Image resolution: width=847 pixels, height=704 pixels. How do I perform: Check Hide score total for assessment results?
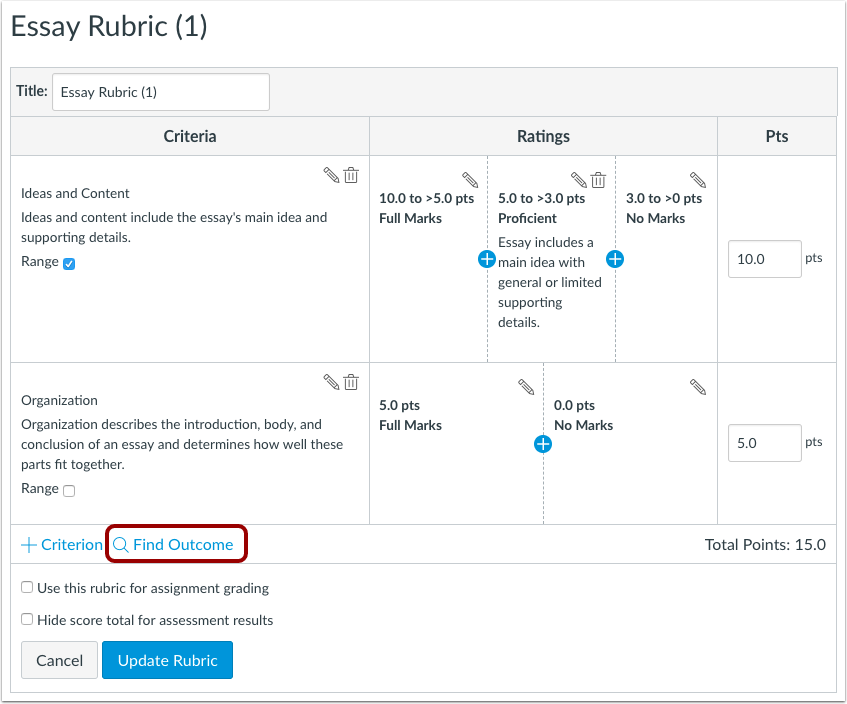[28, 620]
